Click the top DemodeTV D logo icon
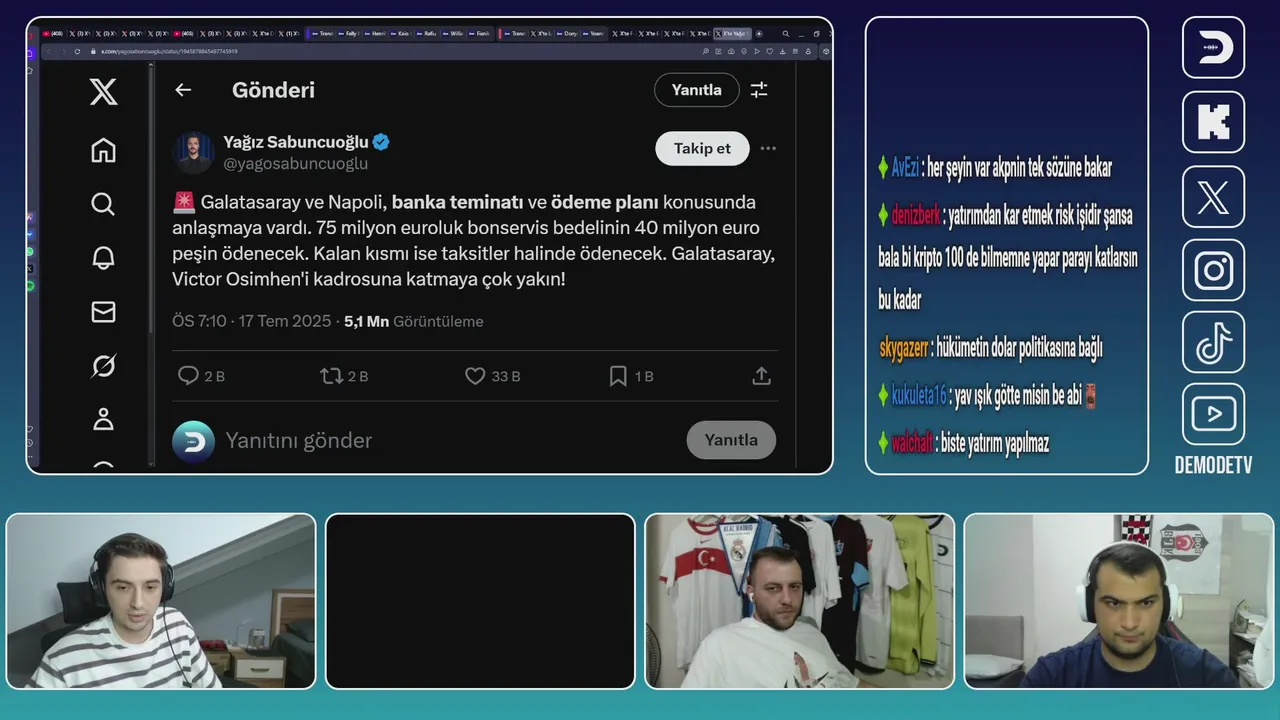Screen dimensions: 1280x720 click(1213, 47)
